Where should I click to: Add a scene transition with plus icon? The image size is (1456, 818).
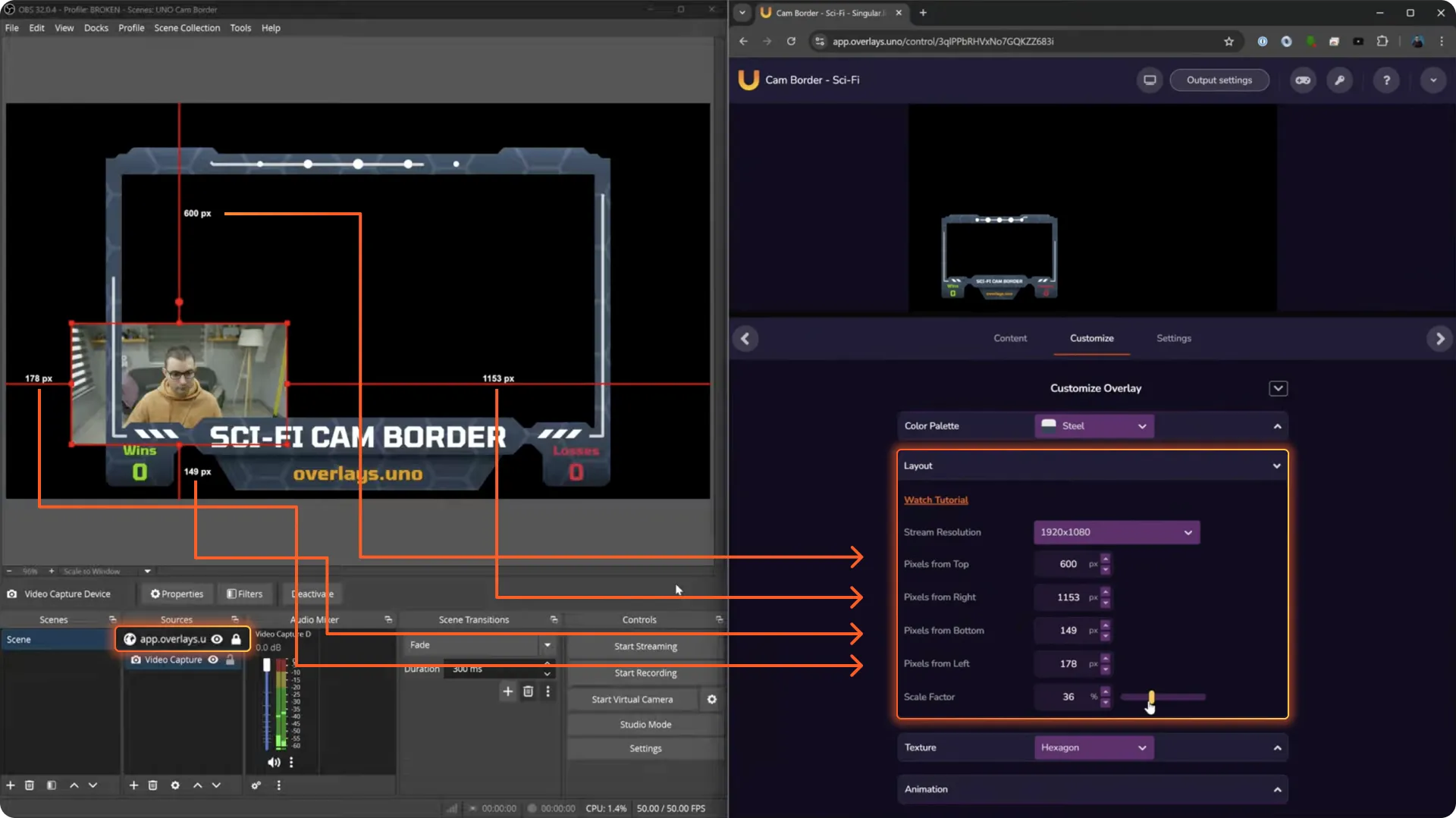coord(508,691)
